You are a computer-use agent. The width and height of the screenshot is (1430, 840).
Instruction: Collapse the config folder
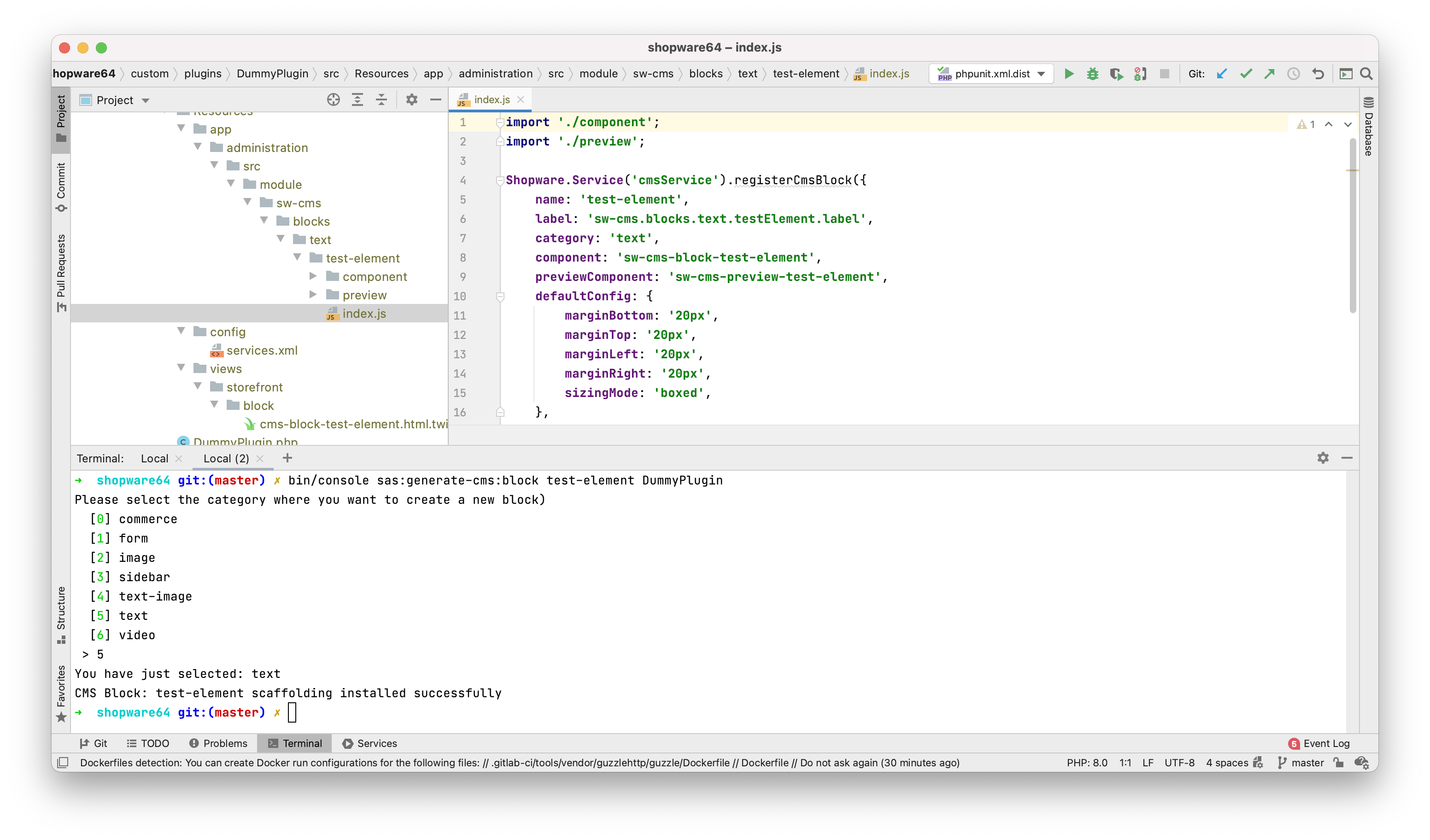click(181, 331)
